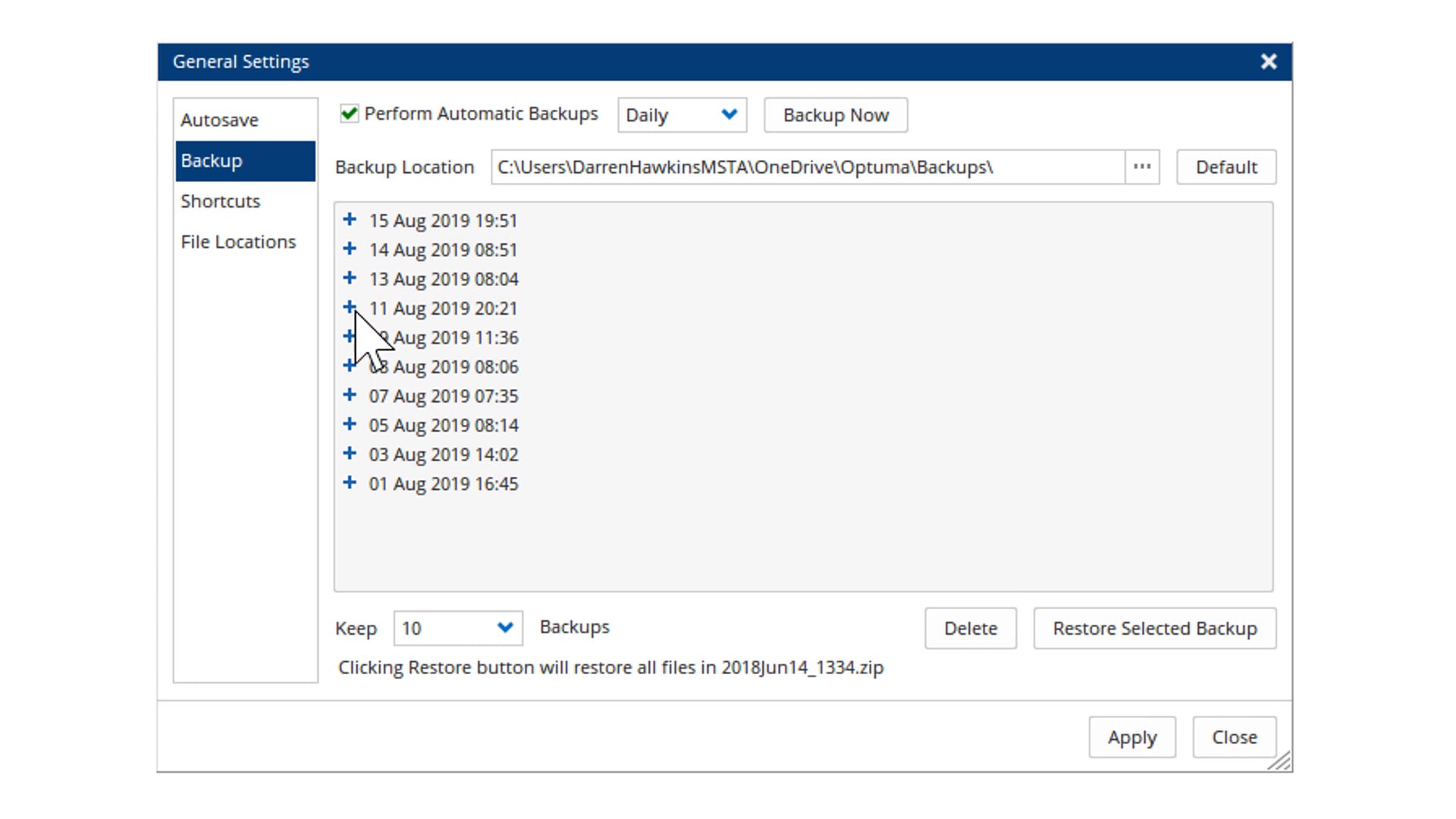This screenshot has width=1456, height=819.
Task: Toggle Perform Automatic Backups checkbox
Action: click(x=349, y=114)
